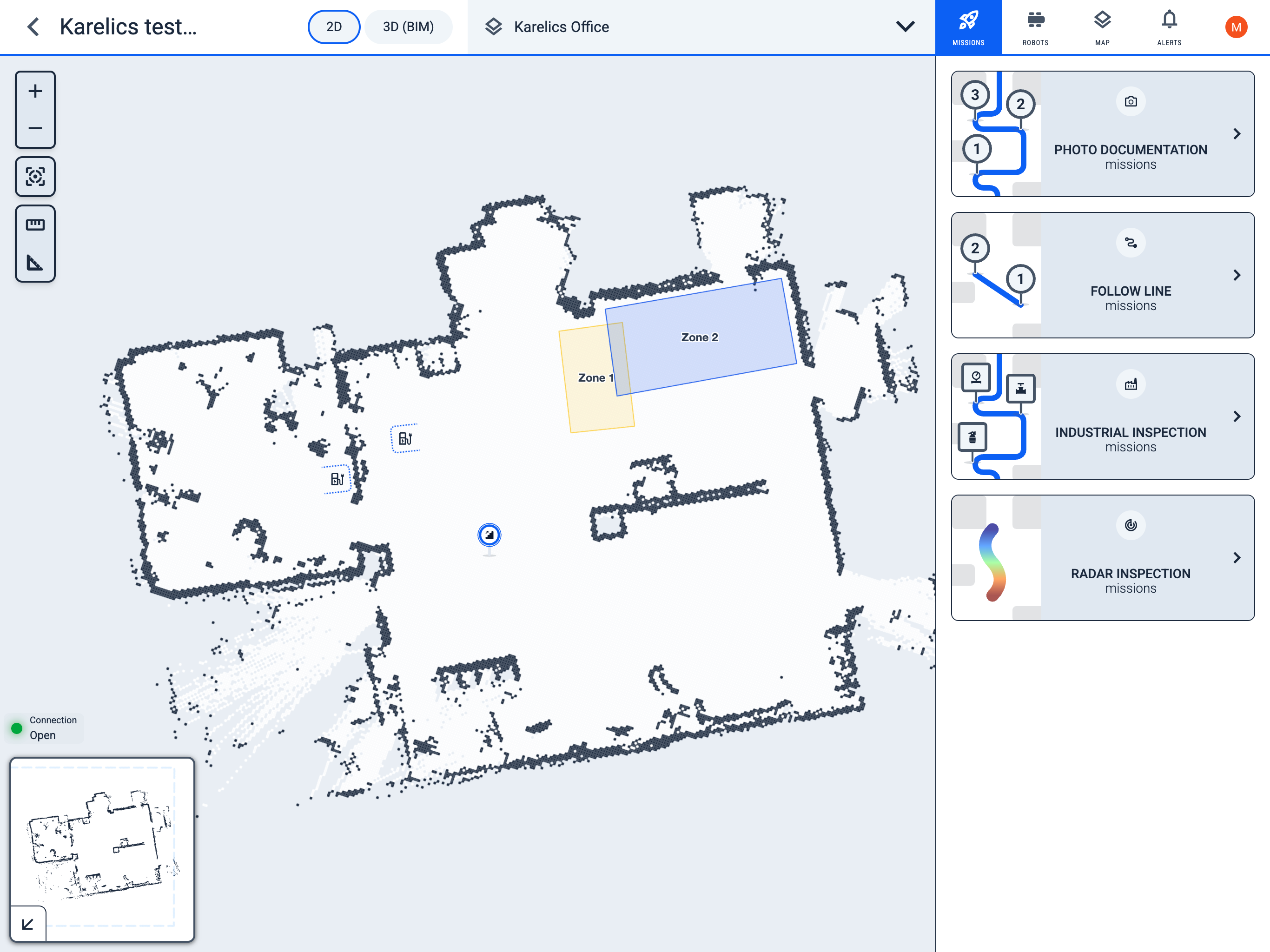Viewport: 1270px width, 952px height.
Task: Collapse the minimap with the arrow icon
Action: click(x=27, y=924)
